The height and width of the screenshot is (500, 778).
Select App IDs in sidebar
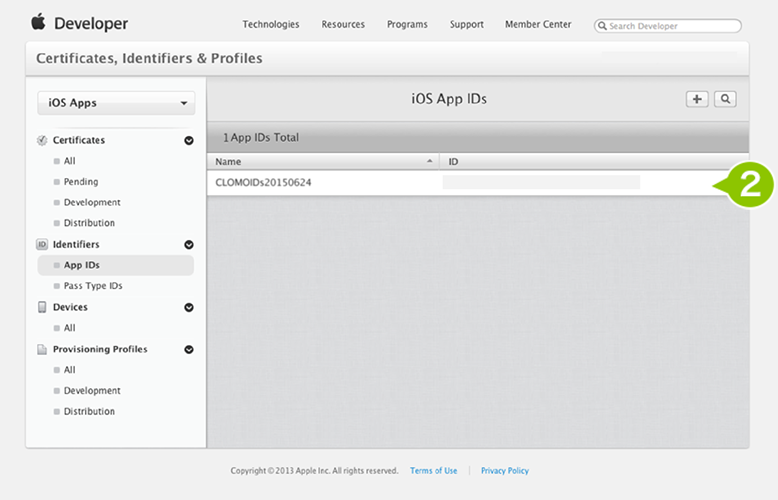point(116,265)
